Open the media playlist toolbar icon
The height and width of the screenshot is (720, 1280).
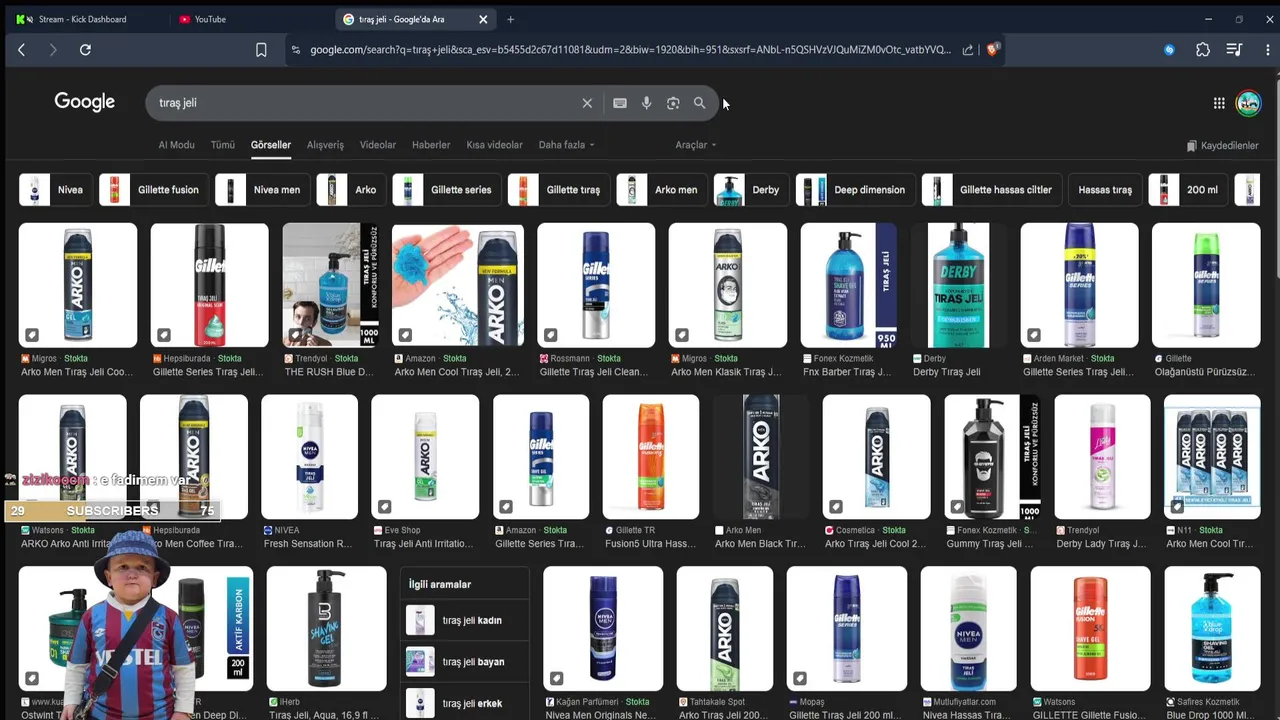pos(1234,50)
